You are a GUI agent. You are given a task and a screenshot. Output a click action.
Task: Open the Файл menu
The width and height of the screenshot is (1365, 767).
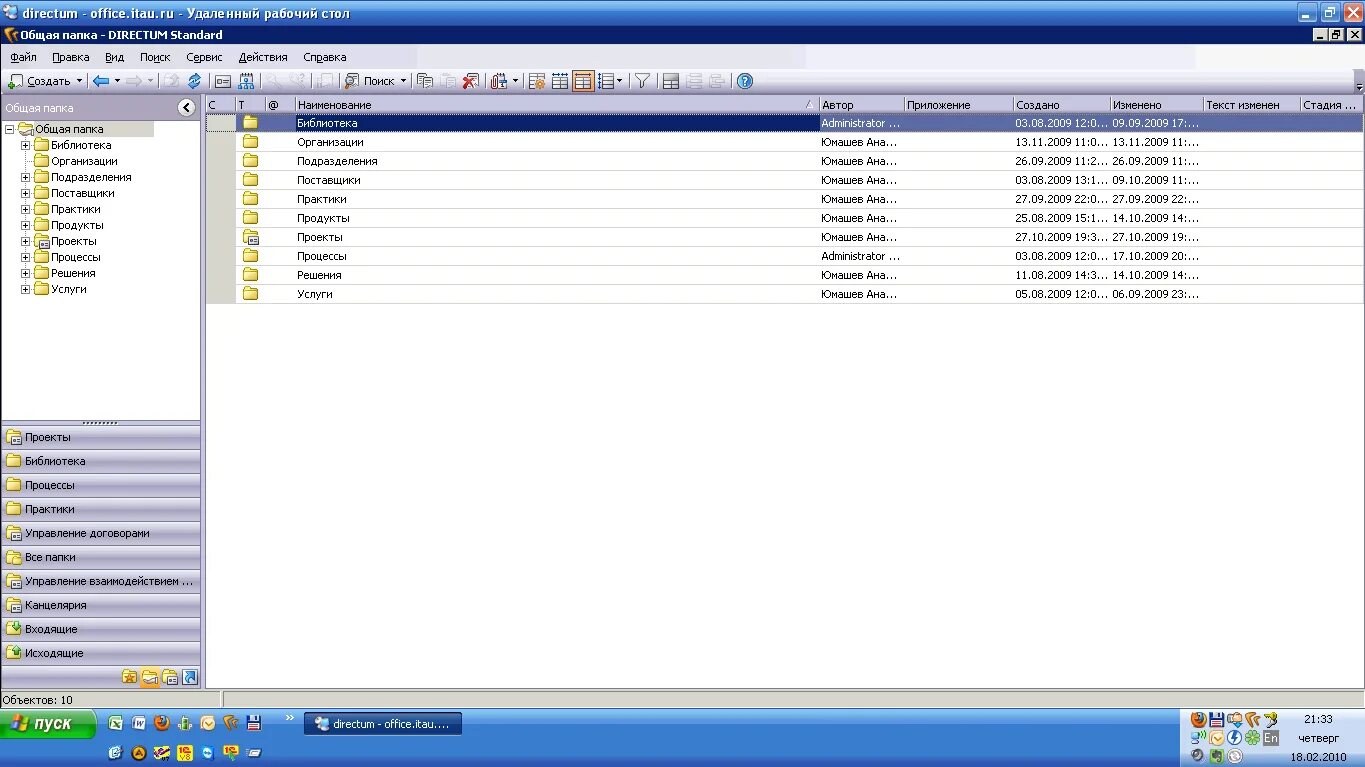(x=23, y=57)
